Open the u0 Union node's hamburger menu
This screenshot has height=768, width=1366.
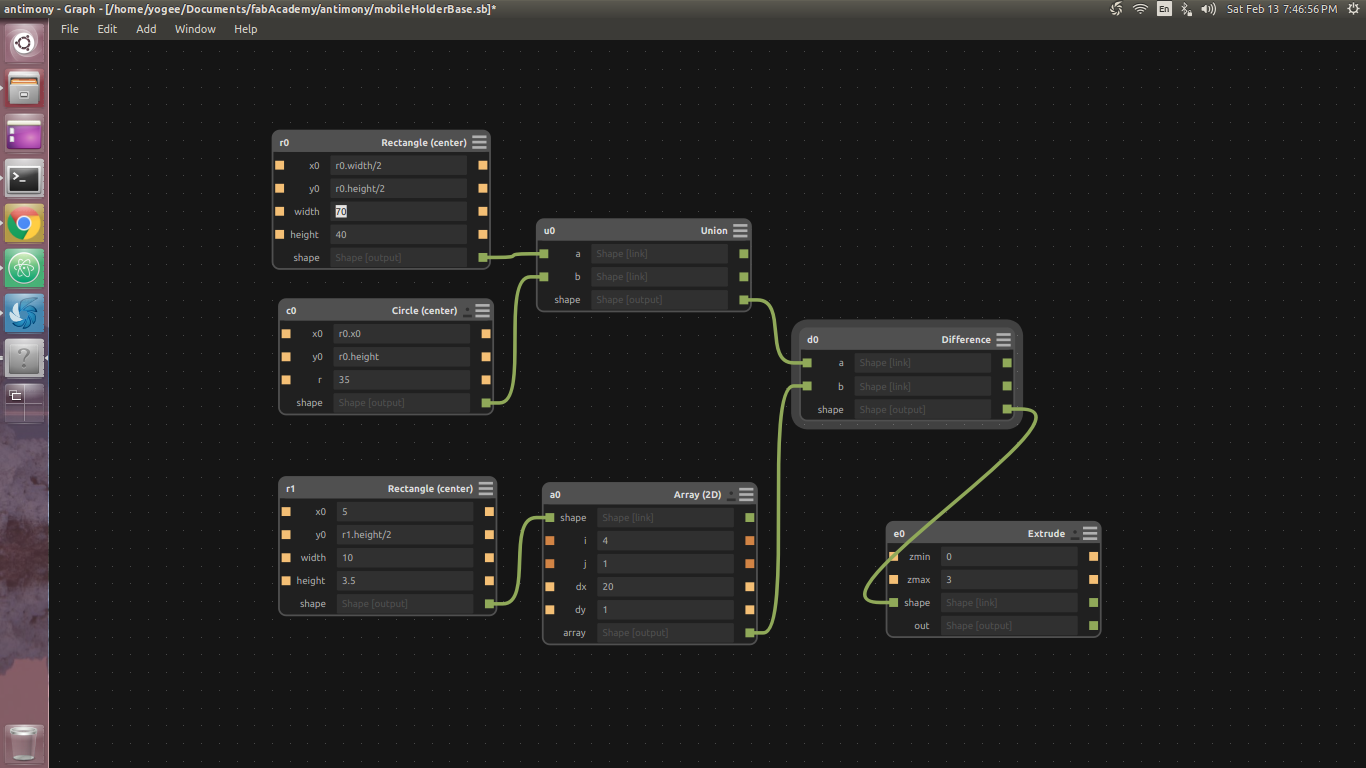click(740, 230)
